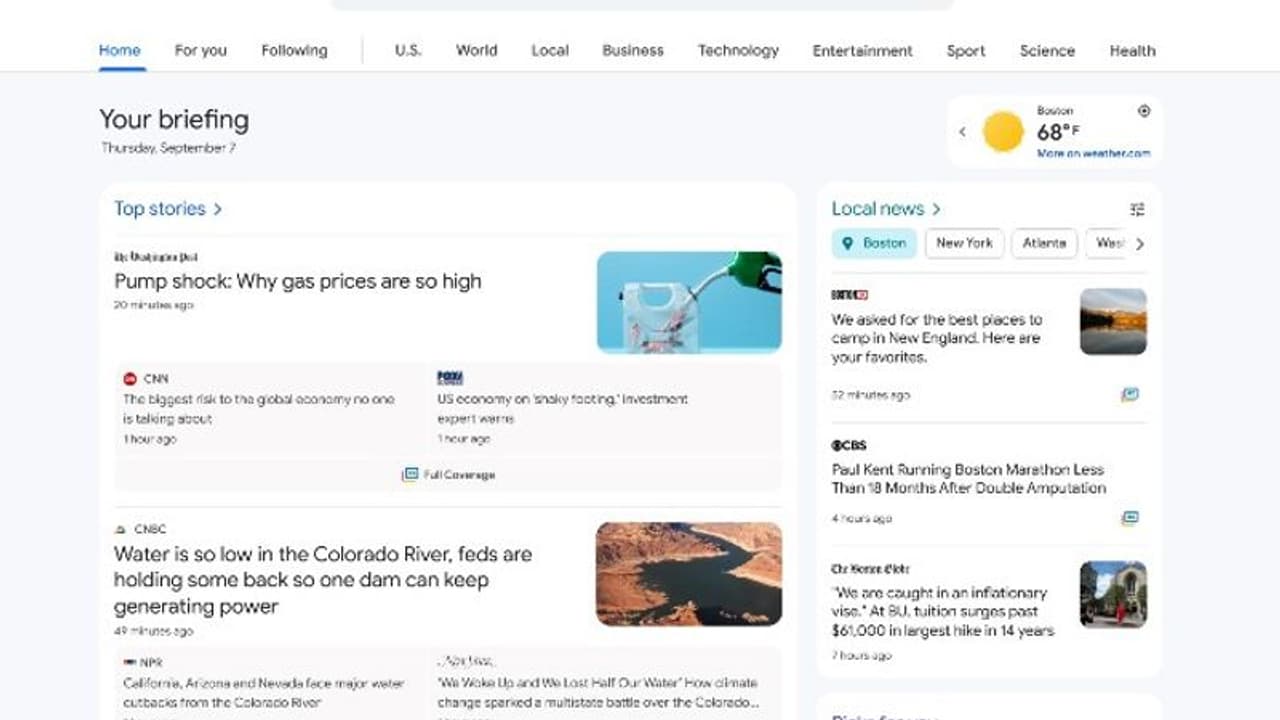Switch to the Technology tab
This screenshot has height=720, width=1280.
738,50
